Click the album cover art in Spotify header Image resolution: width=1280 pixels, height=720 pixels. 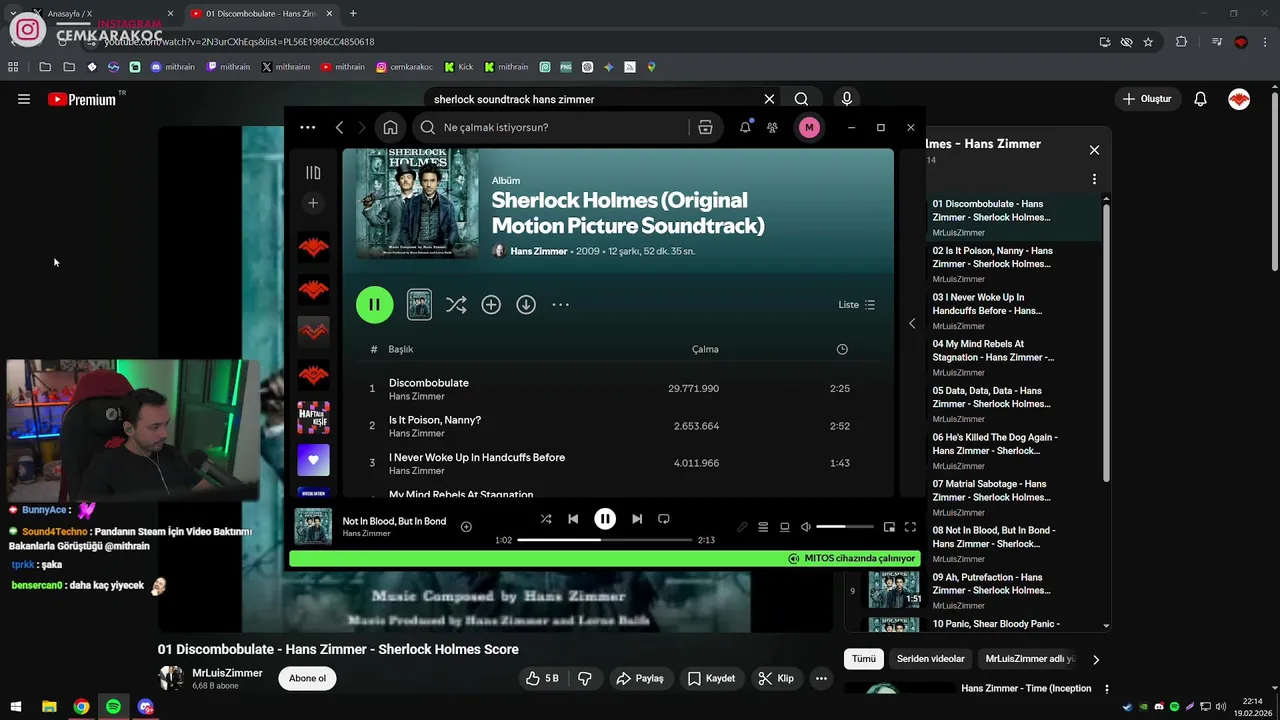(417, 204)
